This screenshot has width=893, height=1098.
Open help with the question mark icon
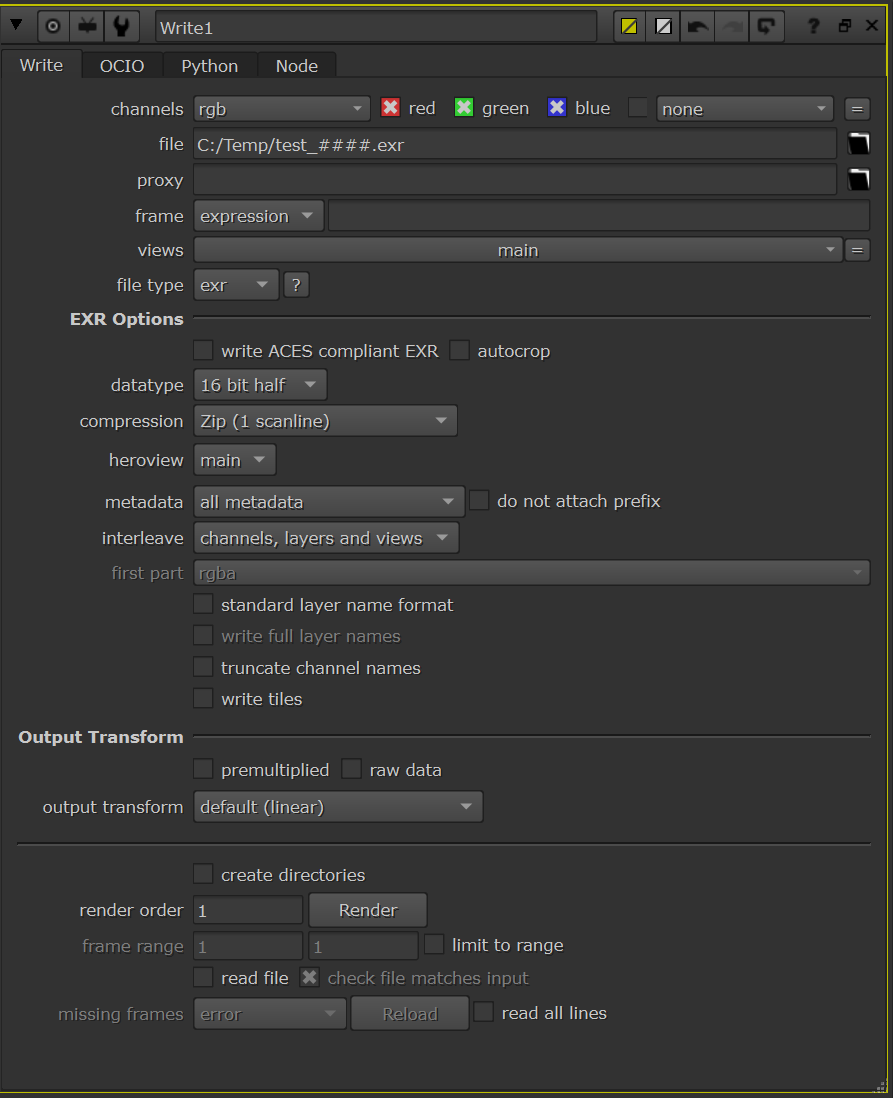coord(813,25)
